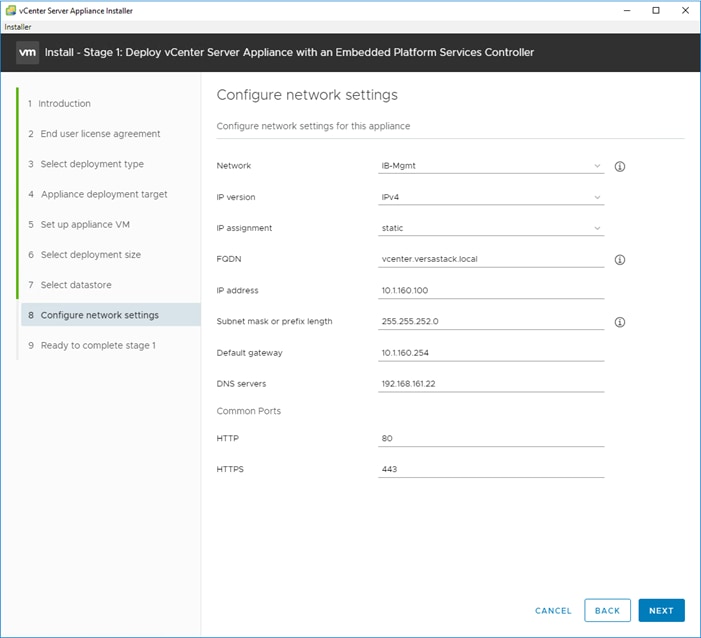
Task: Open the IP assignment dropdown showing static
Action: point(491,228)
